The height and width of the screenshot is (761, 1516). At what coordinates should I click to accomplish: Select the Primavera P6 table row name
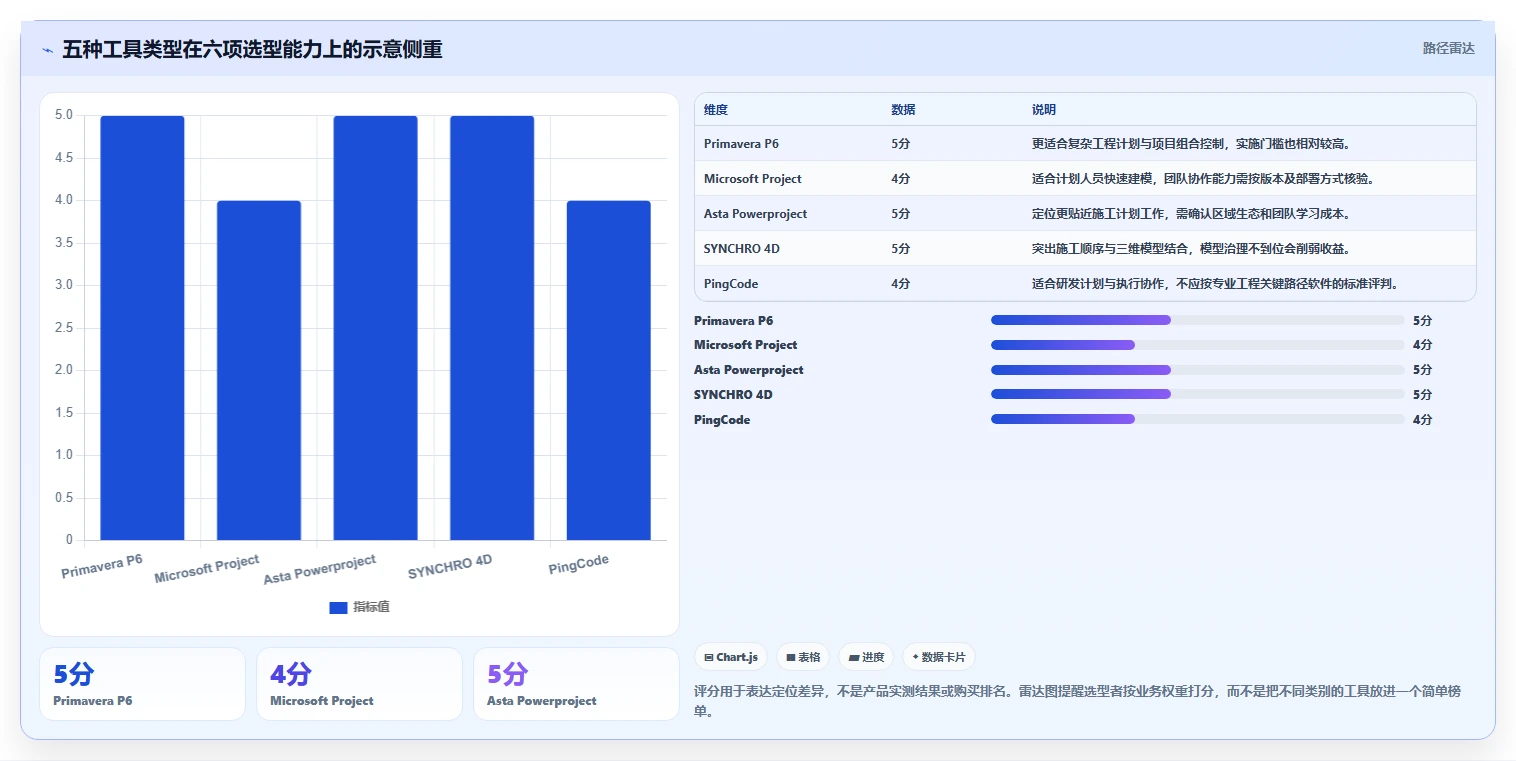741,144
